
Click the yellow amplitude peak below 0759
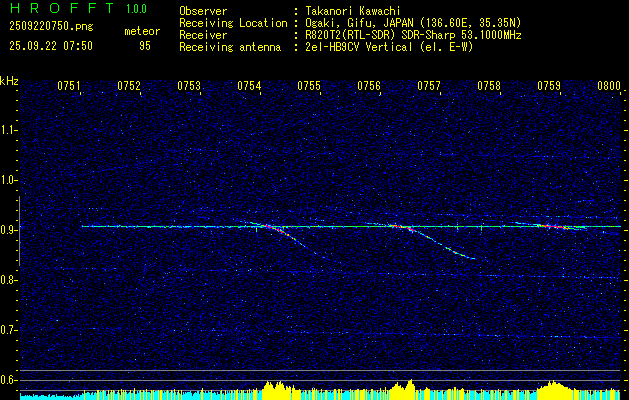click(x=553, y=388)
